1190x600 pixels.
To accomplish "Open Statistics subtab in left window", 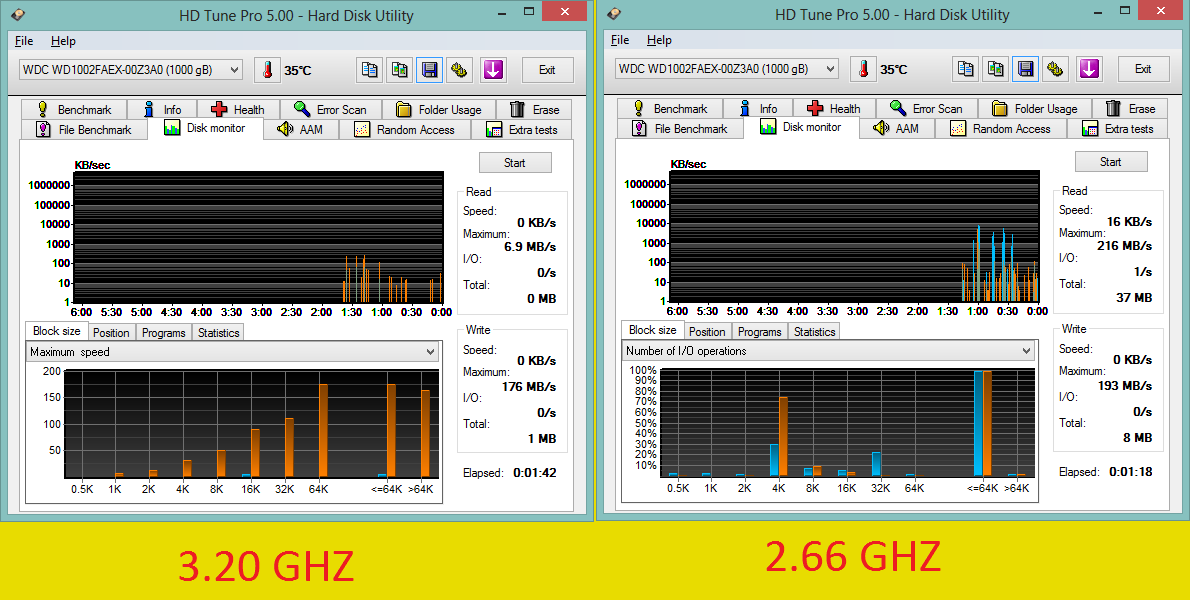I will (219, 333).
